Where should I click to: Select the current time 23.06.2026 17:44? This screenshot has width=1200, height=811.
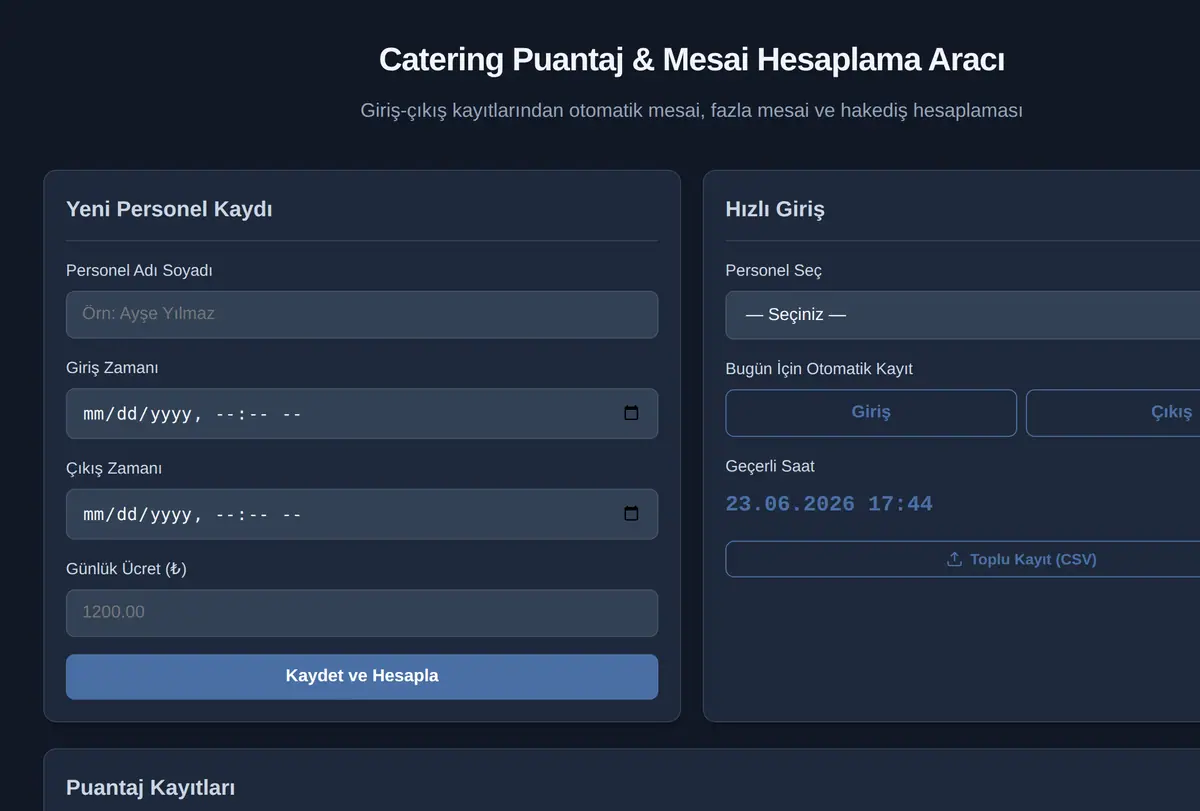tap(829, 504)
